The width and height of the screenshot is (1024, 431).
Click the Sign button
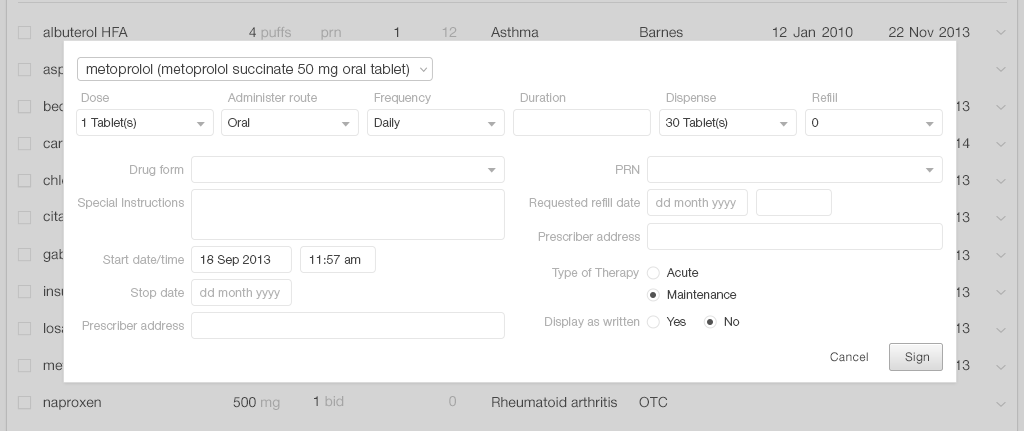[915, 357]
